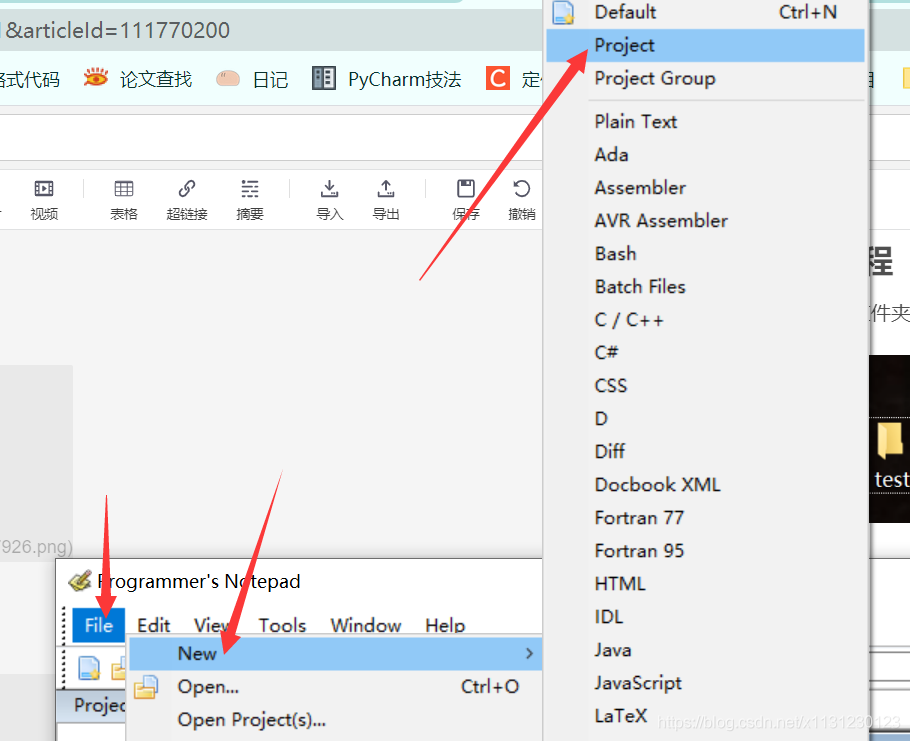Choose Docbook XML file type

pyautogui.click(x=705, y=485)
